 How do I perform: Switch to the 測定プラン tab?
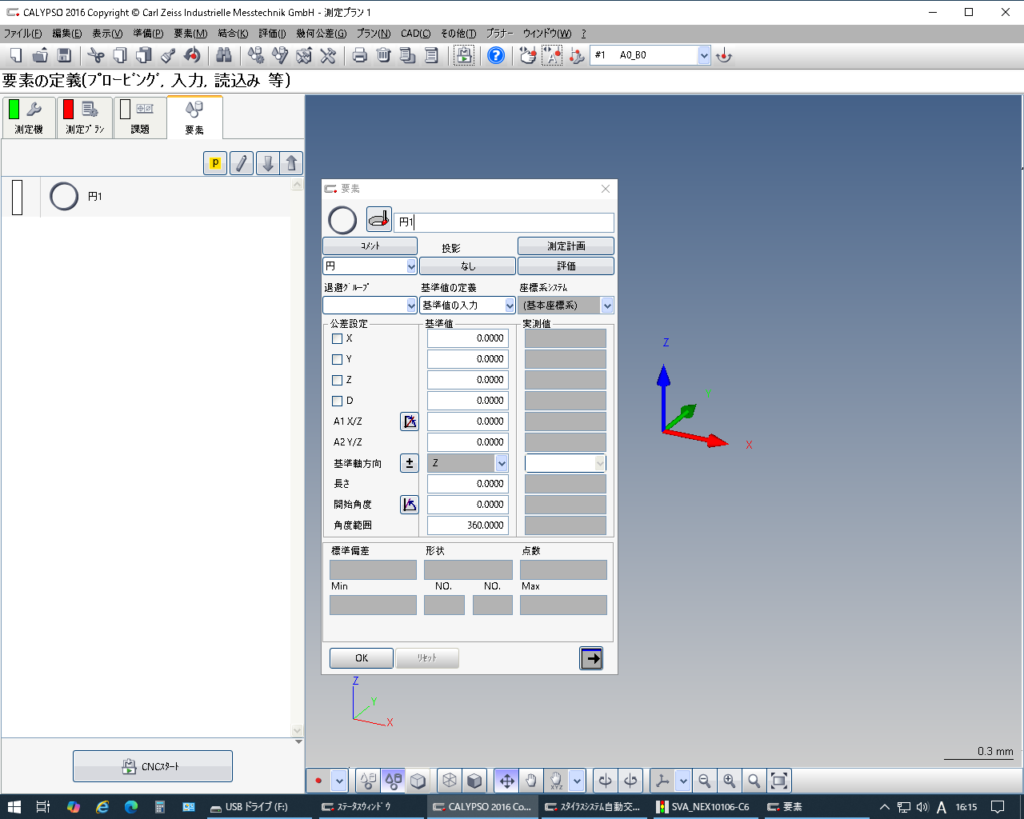coord(84,117)
